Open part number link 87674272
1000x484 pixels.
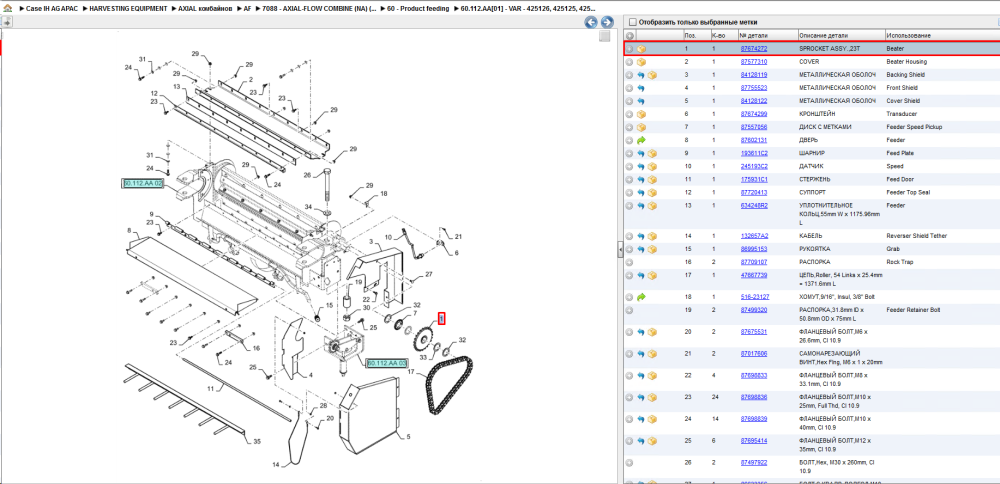[x=754, y=48]
